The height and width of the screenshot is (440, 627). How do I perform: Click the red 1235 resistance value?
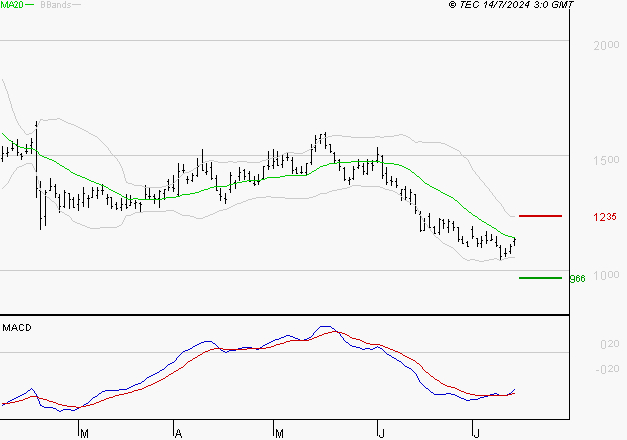click(605, 217)
